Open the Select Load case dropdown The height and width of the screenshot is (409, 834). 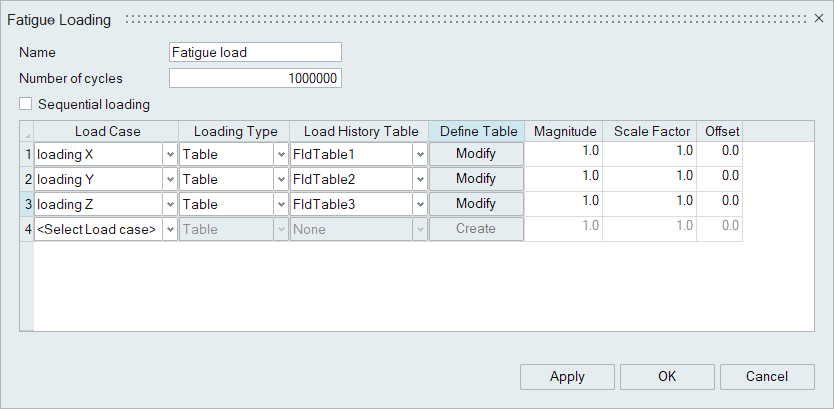(x=170, y=229)
